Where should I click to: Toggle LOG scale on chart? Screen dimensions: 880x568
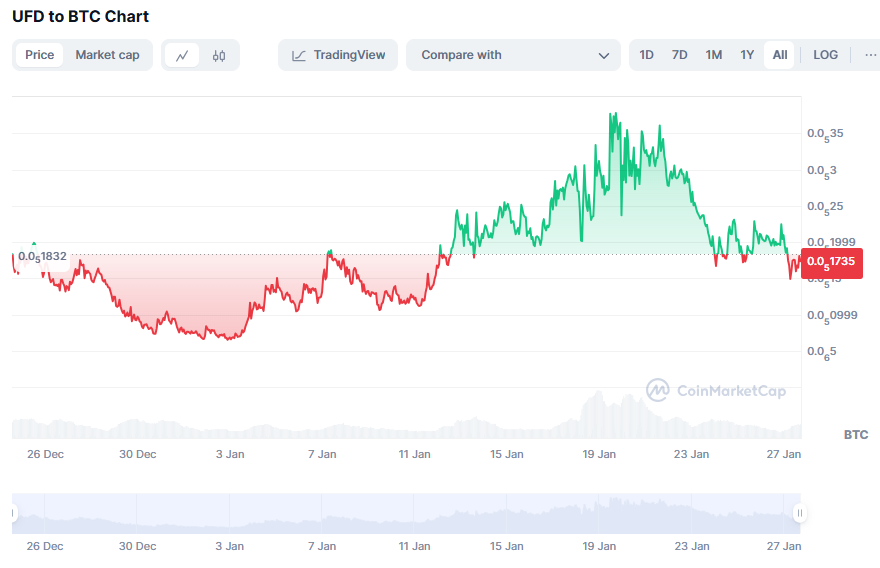coord(825,55)
